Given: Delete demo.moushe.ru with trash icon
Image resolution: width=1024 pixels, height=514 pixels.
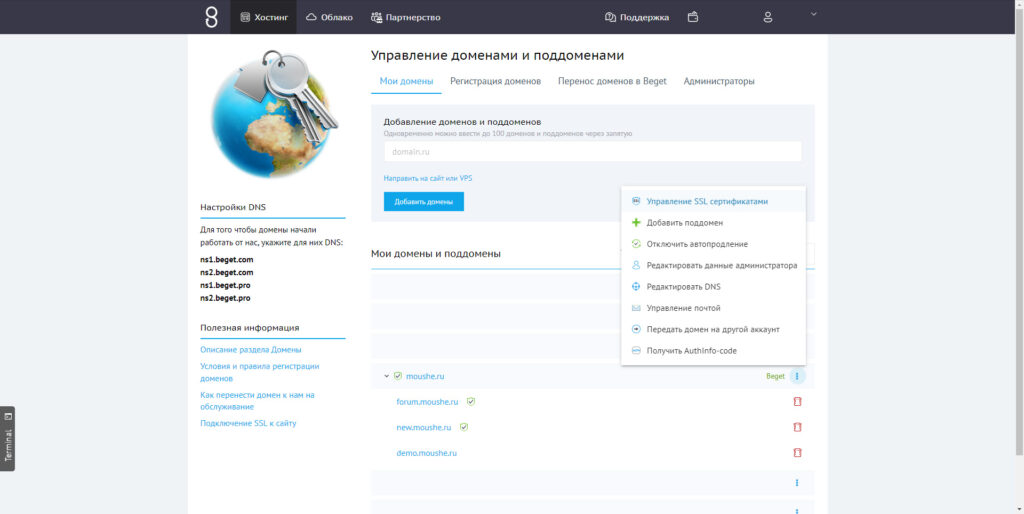Looking at the screenshot, I should click(x=797, y=453).
